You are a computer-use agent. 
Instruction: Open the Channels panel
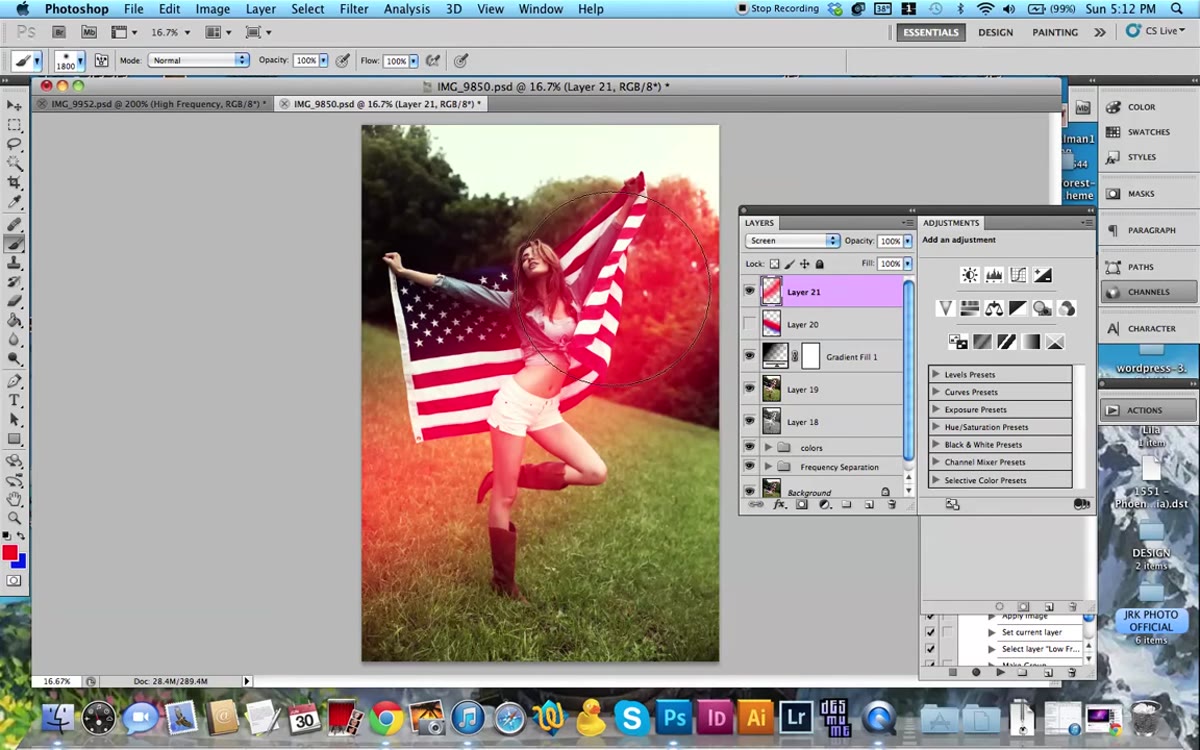click(1148, 292)
